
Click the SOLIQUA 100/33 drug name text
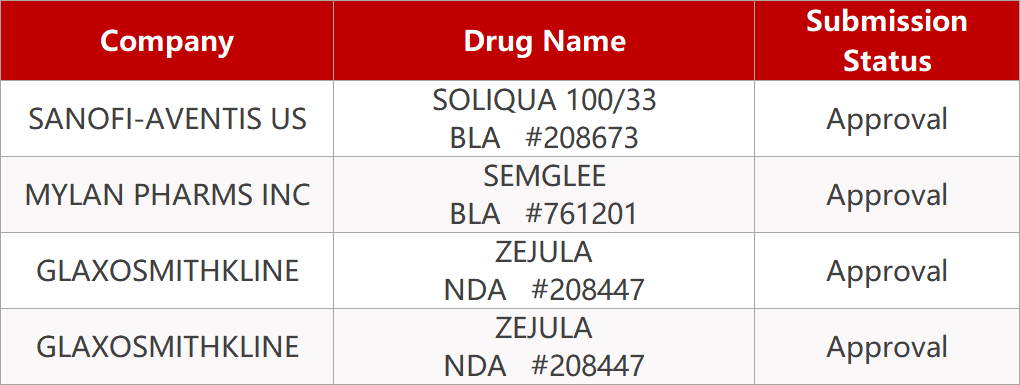(x=544, y=100)
